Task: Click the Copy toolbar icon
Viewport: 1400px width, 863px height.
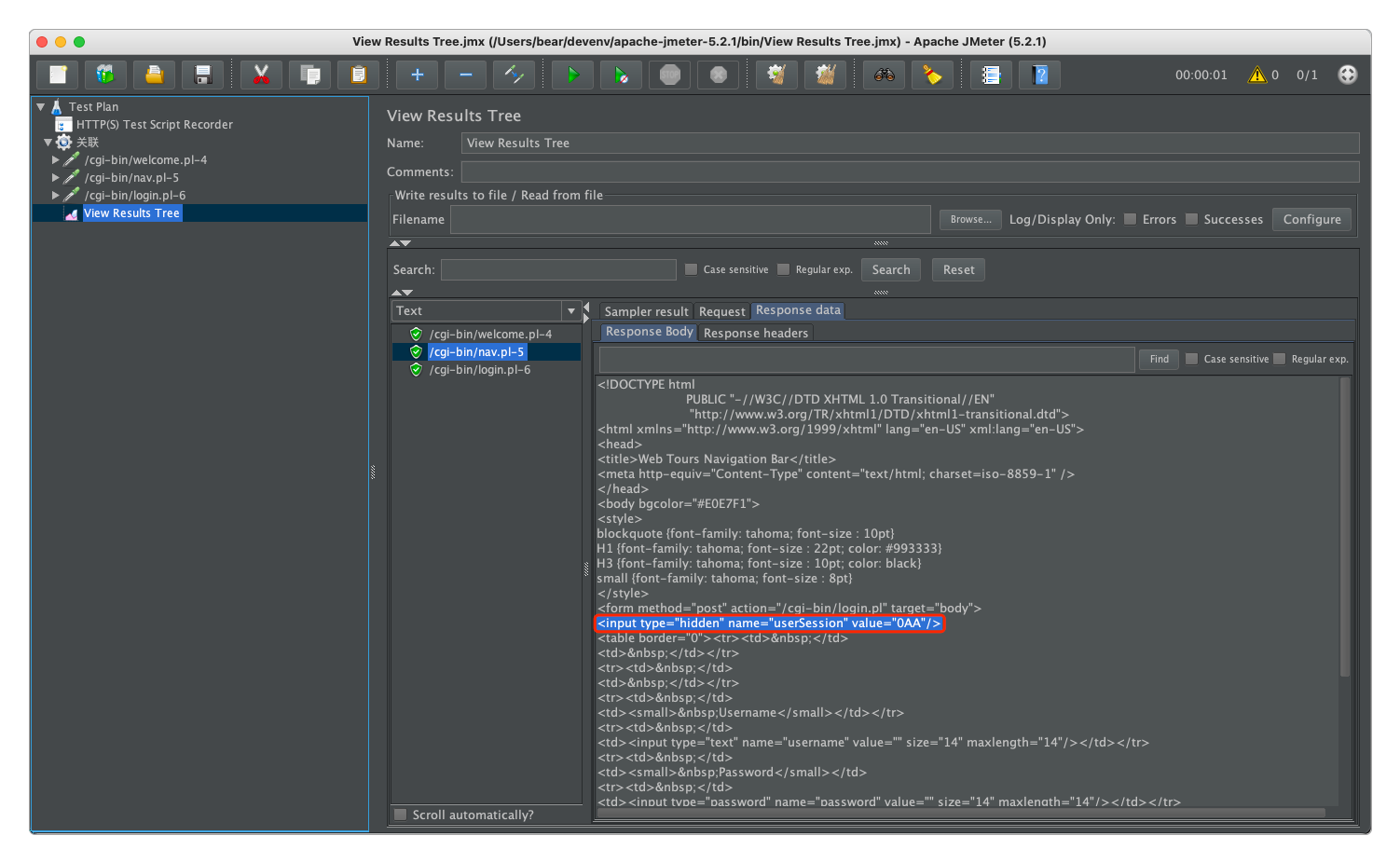Action: [x=309, y=75]
